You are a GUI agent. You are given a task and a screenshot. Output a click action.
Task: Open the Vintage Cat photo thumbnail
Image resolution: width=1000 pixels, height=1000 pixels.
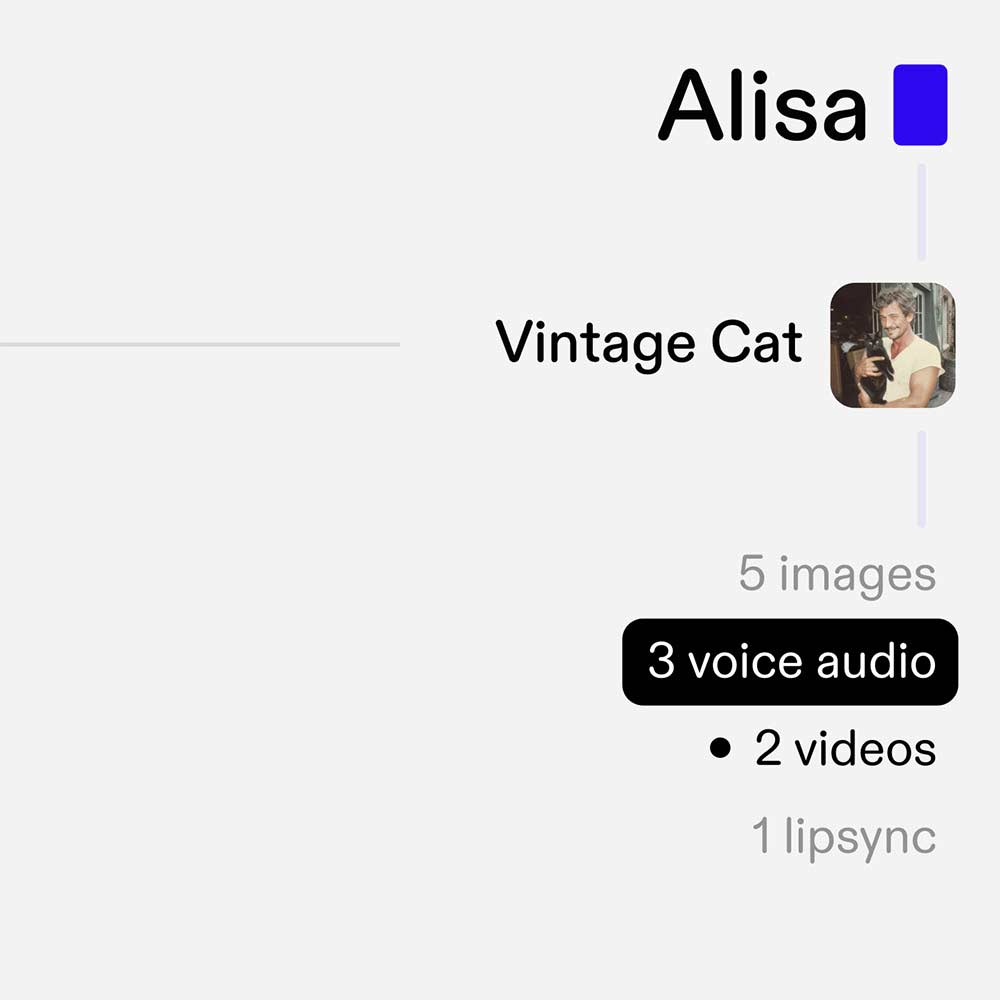(892, 345)
